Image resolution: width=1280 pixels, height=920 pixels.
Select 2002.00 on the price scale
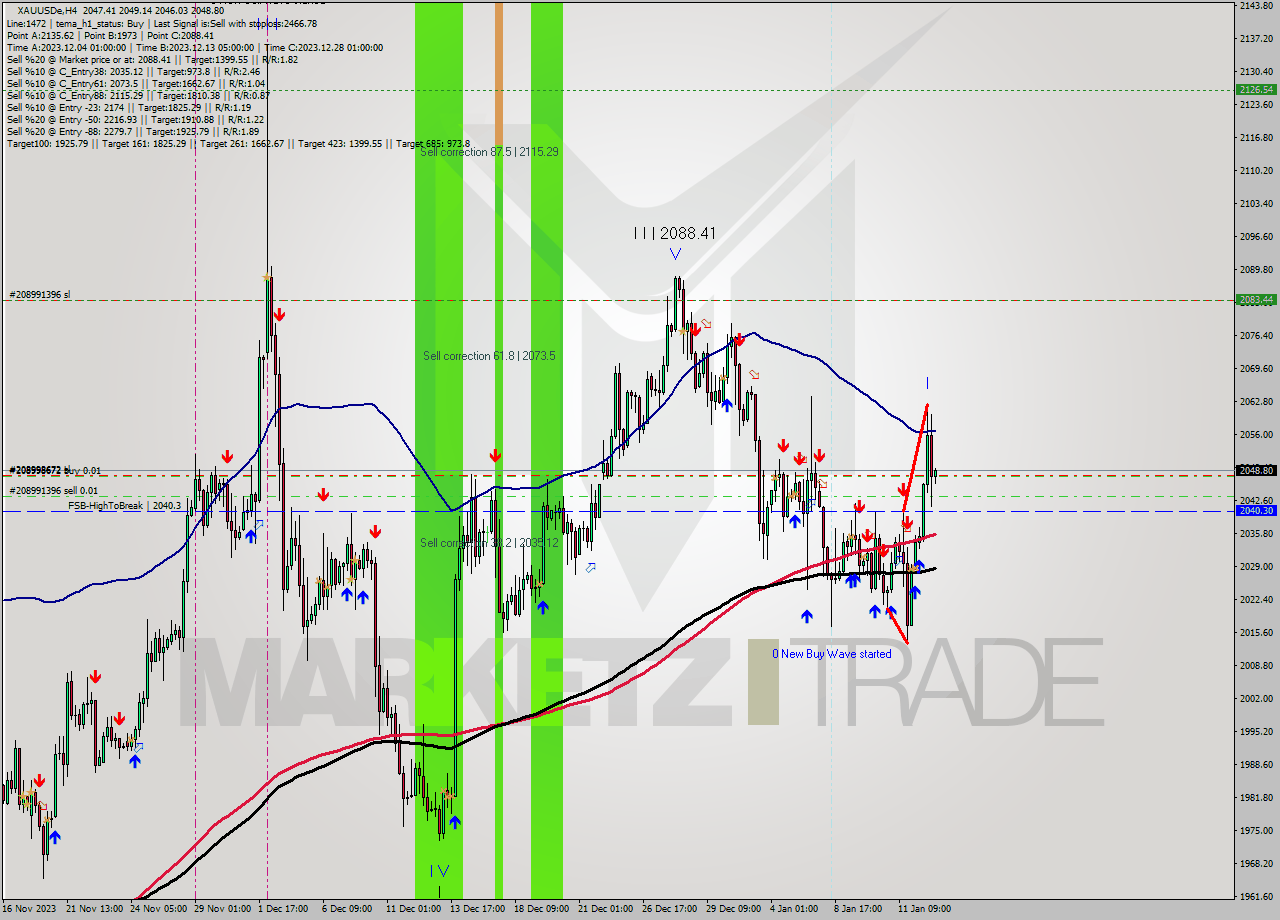(x=1256, y=699)
